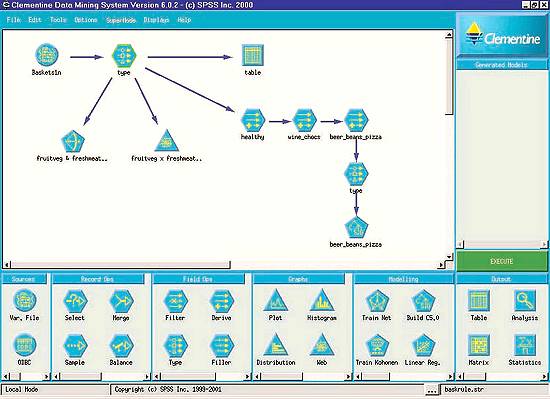Image resolution: width=550 pixels, height=399 pixels.
Task: Click right arrow of Generated Models scrollbar
Action: coord(544,244)
